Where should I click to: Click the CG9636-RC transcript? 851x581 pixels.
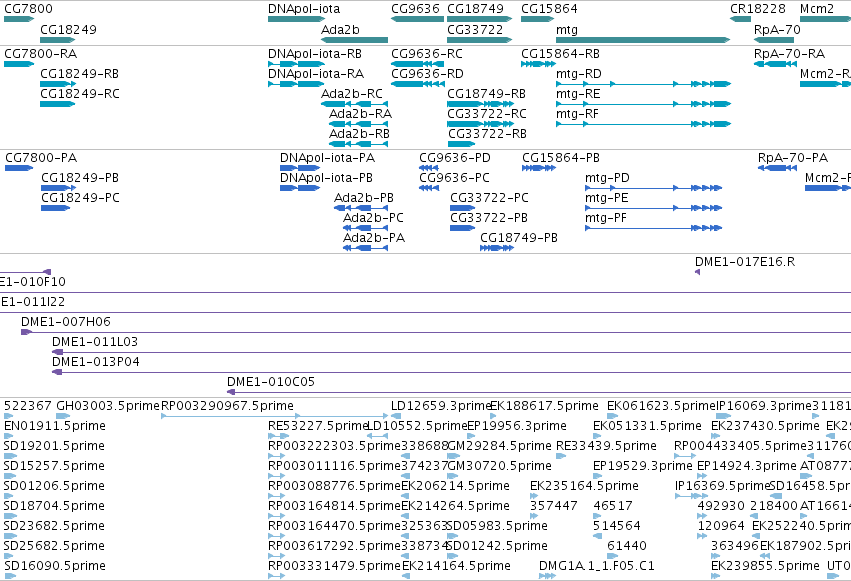(x=417, y=64)
